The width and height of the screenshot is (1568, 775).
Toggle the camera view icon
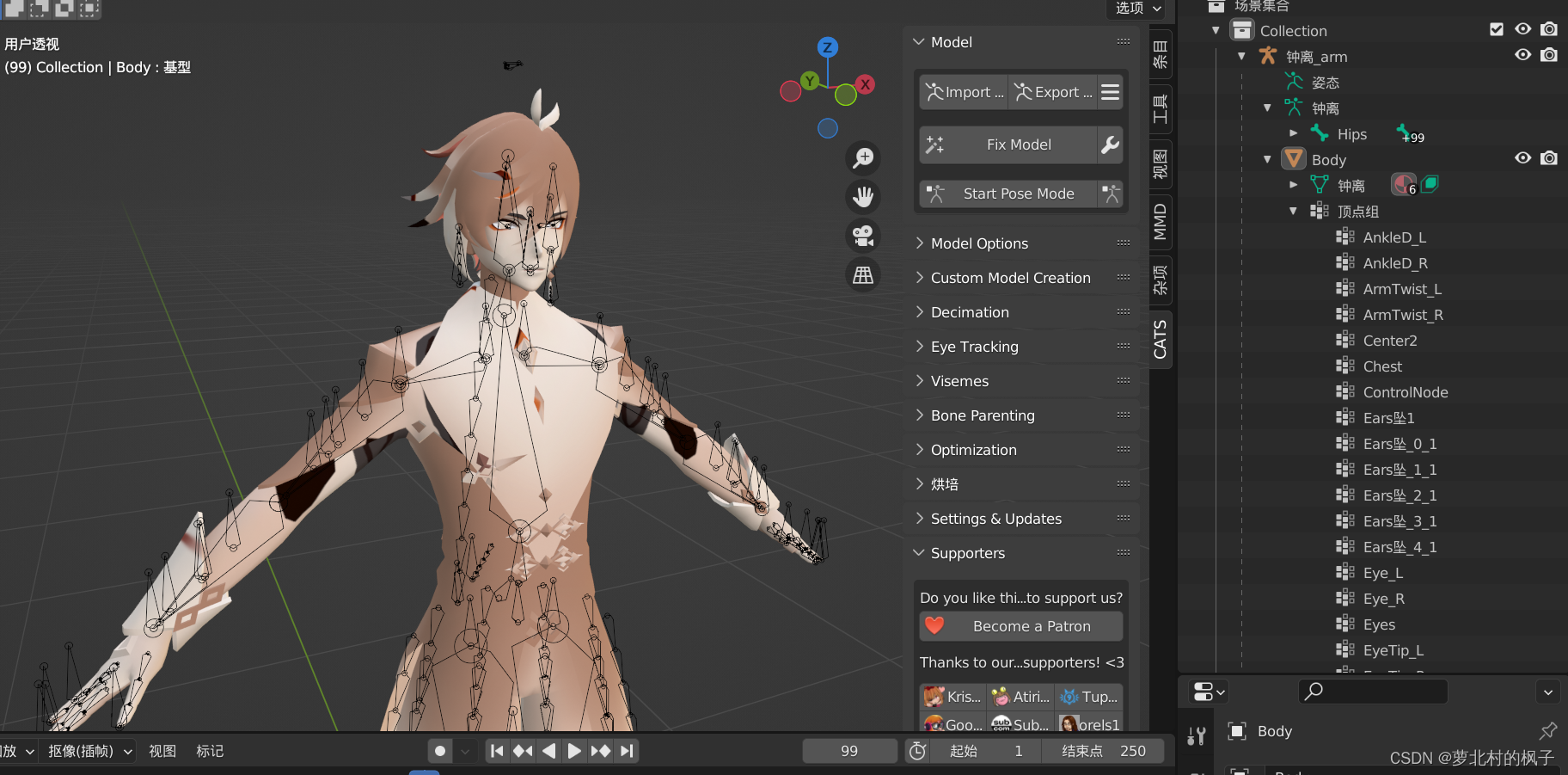click(863, 236)
